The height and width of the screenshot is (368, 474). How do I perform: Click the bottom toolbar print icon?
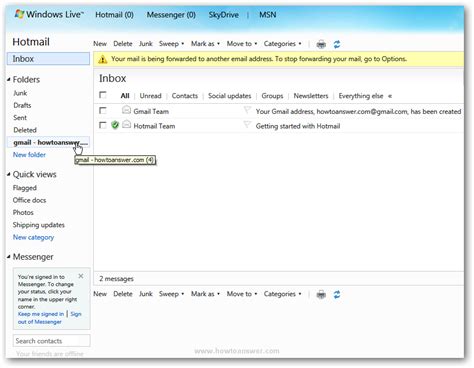[321, 294]
